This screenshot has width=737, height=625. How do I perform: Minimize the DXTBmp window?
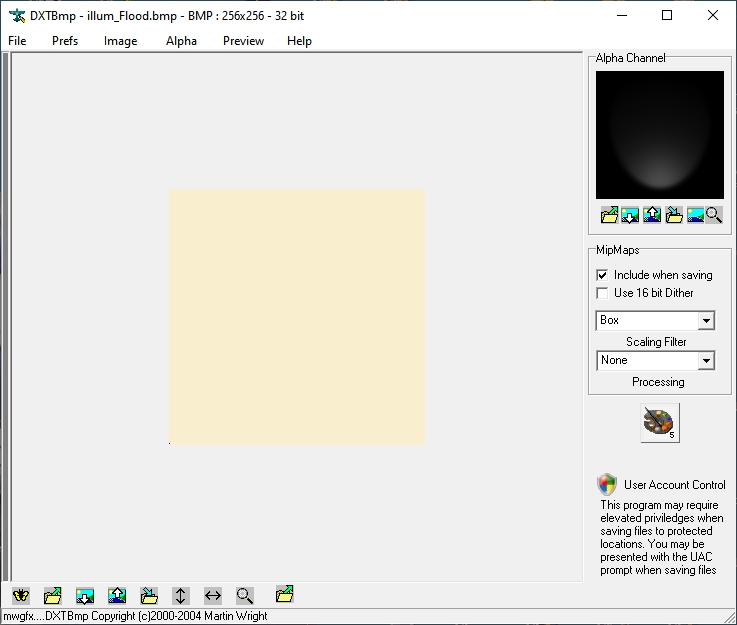(622, 16)
